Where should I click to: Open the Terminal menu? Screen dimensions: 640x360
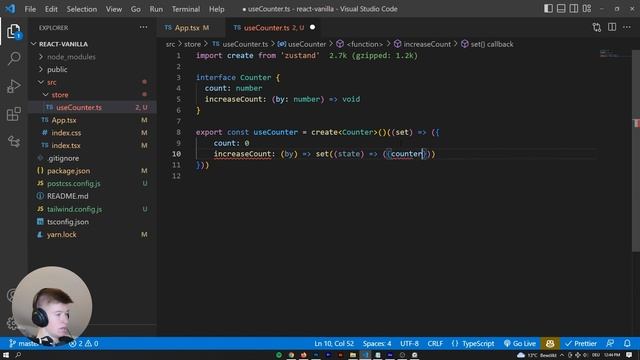tap(186, 9)
